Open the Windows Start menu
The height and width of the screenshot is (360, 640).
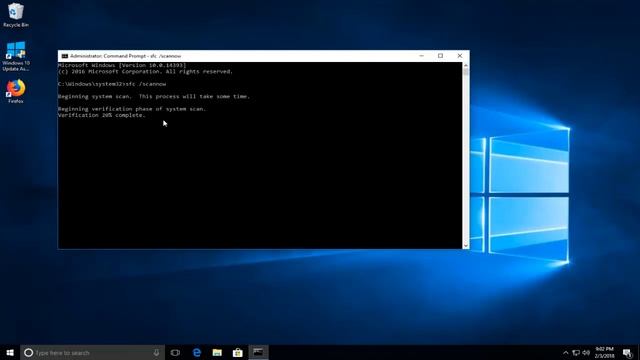click(10, 353)
